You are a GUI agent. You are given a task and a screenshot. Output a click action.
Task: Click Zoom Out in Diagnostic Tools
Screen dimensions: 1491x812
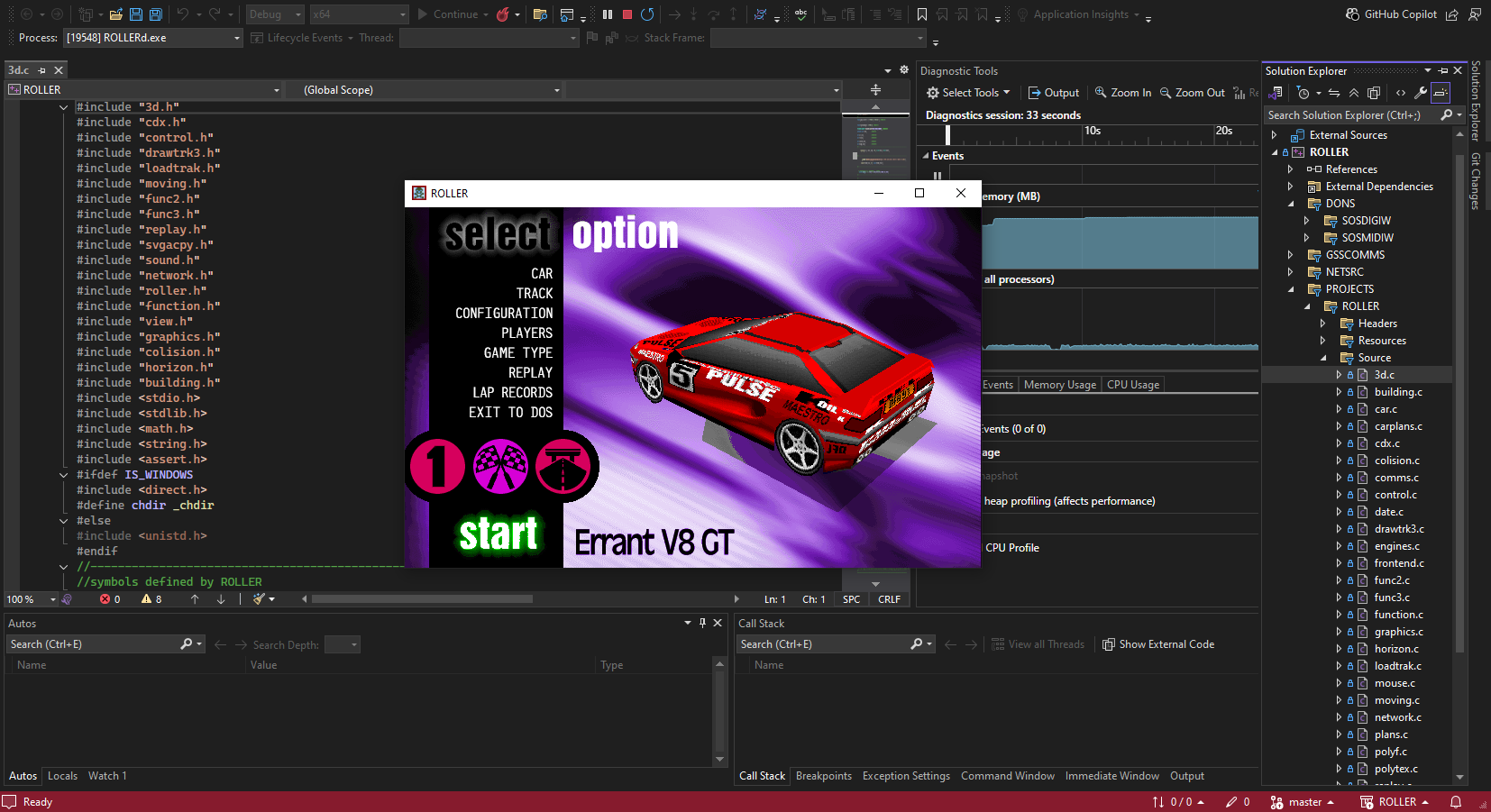click(1192, 93)
